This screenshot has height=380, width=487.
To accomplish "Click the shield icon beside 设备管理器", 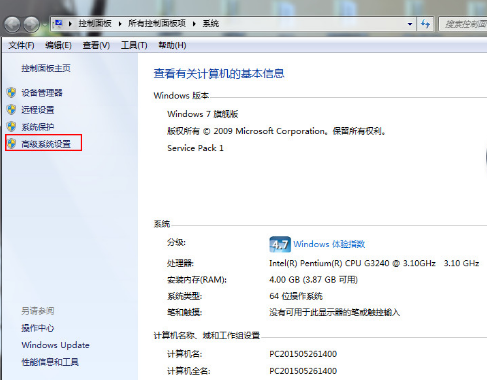I will tap(12, 92).
